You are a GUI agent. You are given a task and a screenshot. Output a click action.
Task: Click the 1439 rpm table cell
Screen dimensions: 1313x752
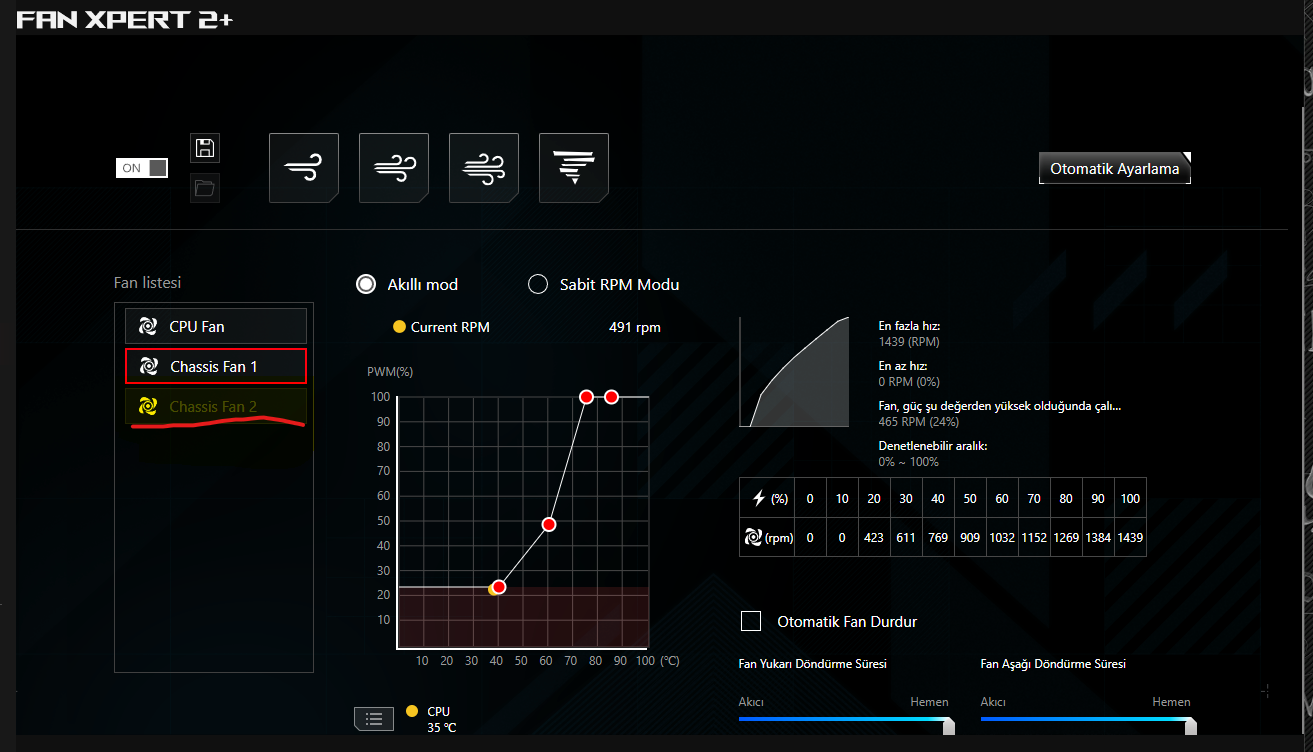pyautogui.click(x=1131, y=537)
